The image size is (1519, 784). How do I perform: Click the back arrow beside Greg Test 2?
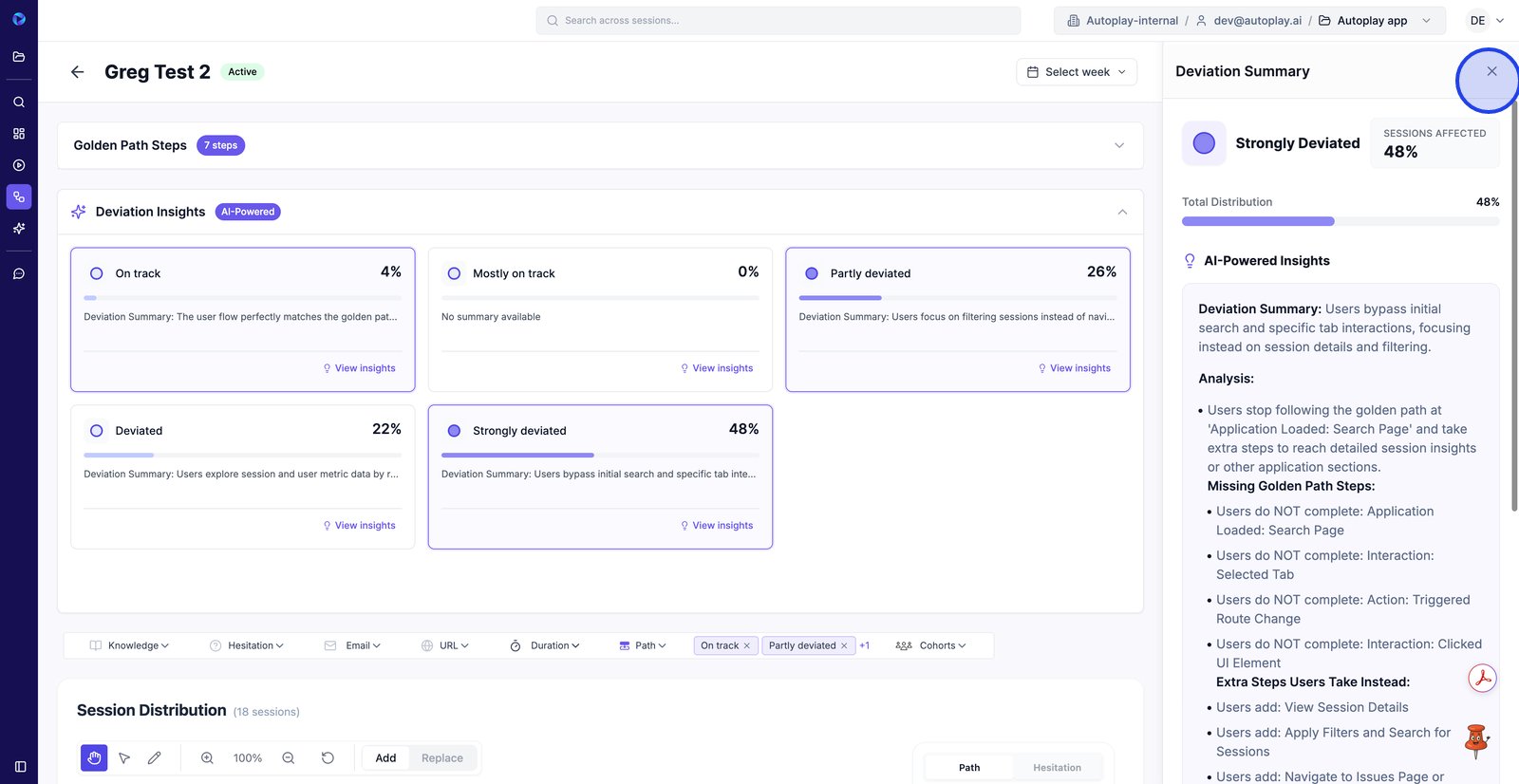pos(78,72)
